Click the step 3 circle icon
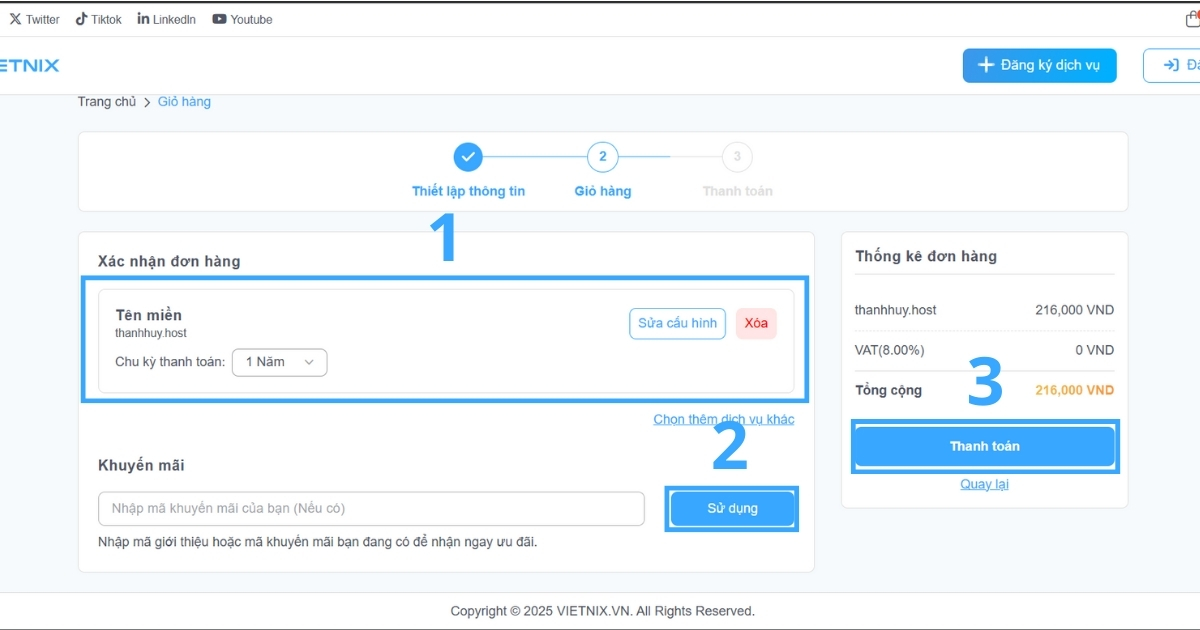1200x630 pixels. coord(737,157)
